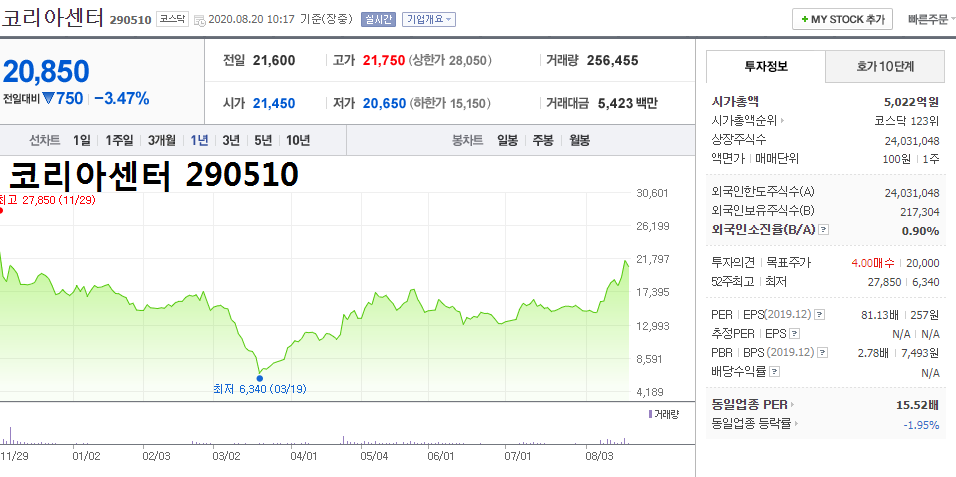This screenshot has height=477, width=956.
Task: Click the -3.47% change rate
Action: (x=121, y=98)
